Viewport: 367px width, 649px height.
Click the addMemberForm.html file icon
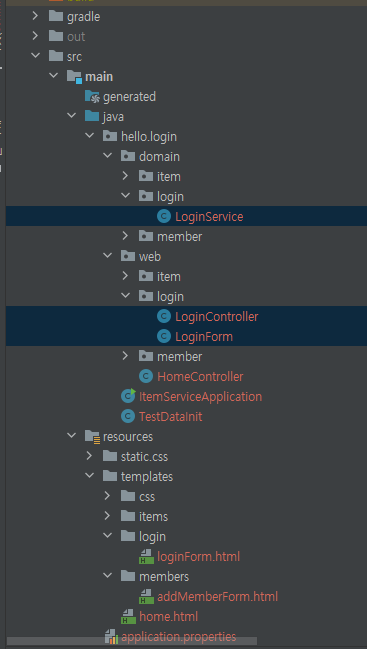tap(146, 596)
